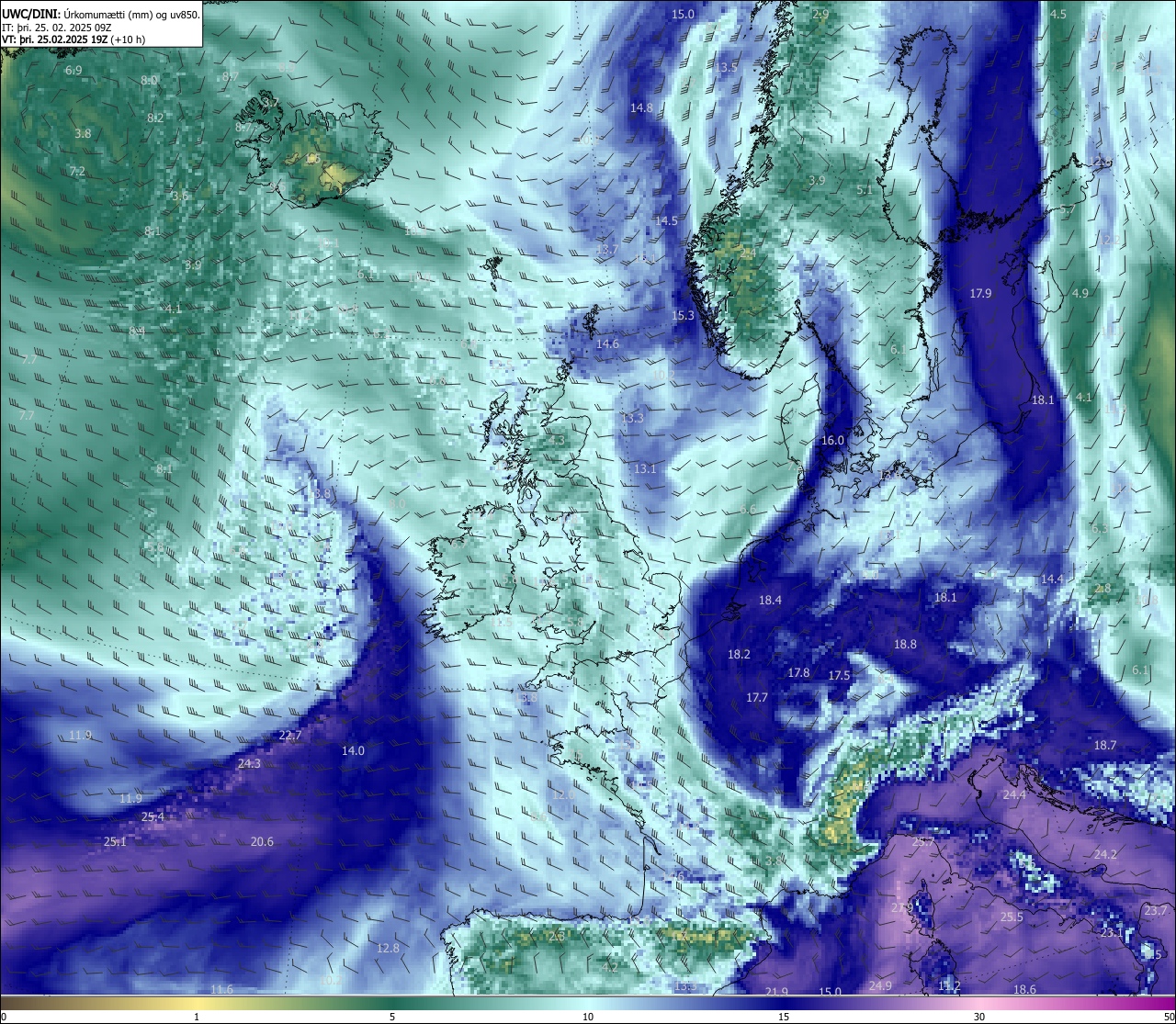Click the 17.5 value label on the map

coord(839,676)
